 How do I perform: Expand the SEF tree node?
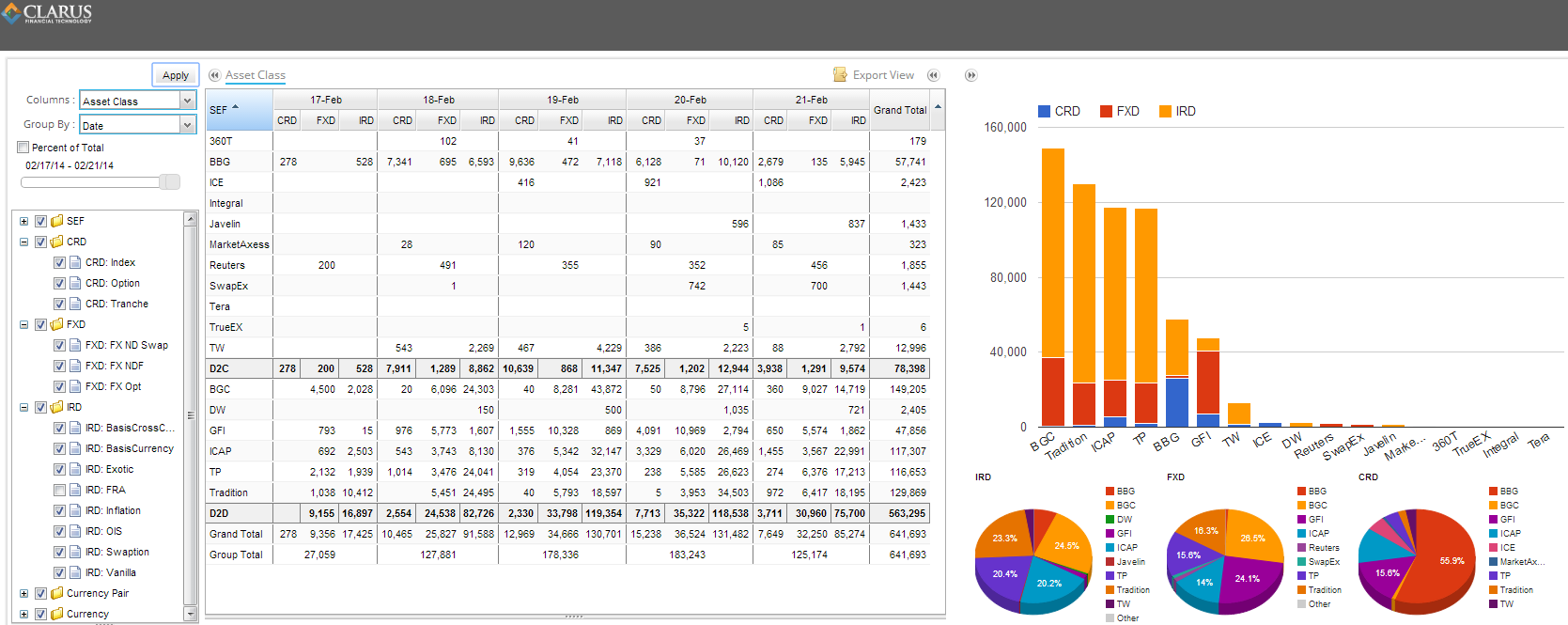pos(23,221)
